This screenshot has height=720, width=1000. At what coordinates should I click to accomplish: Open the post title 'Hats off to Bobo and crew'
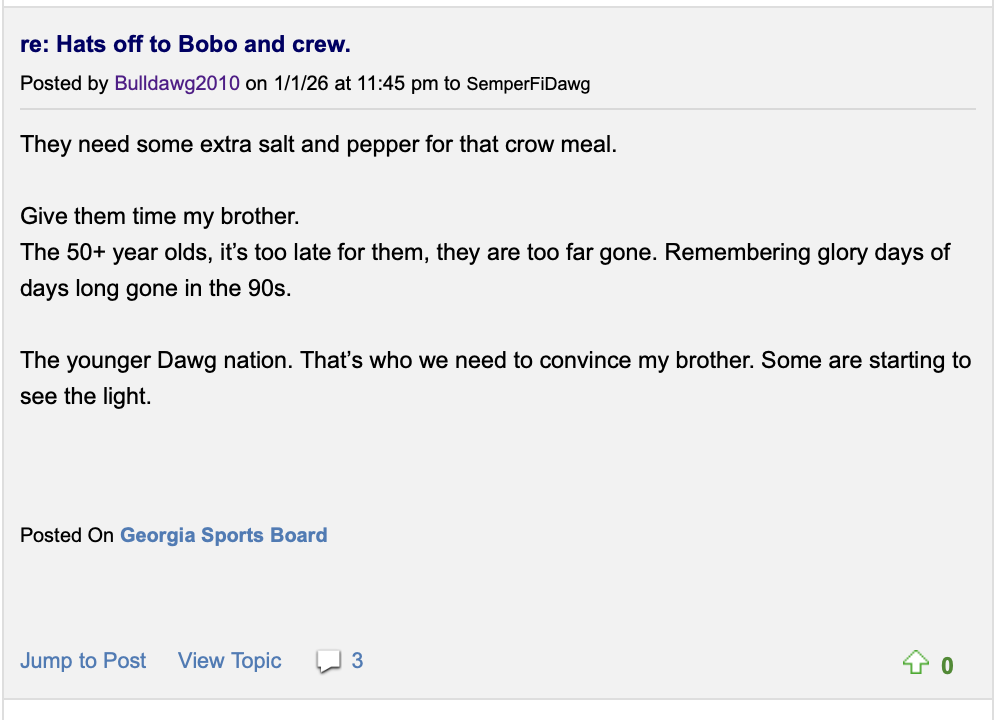[x=185, y=45]
